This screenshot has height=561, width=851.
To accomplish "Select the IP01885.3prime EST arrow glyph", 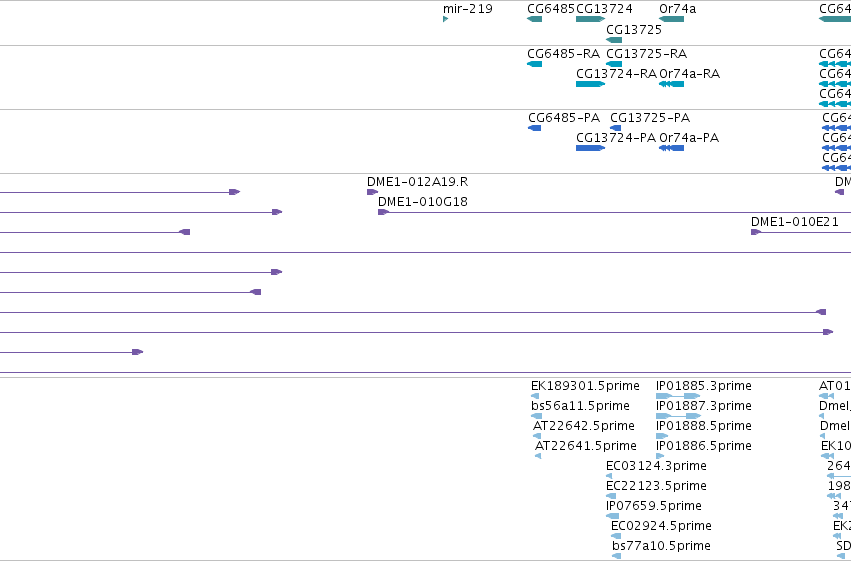I will coord(678,396).
